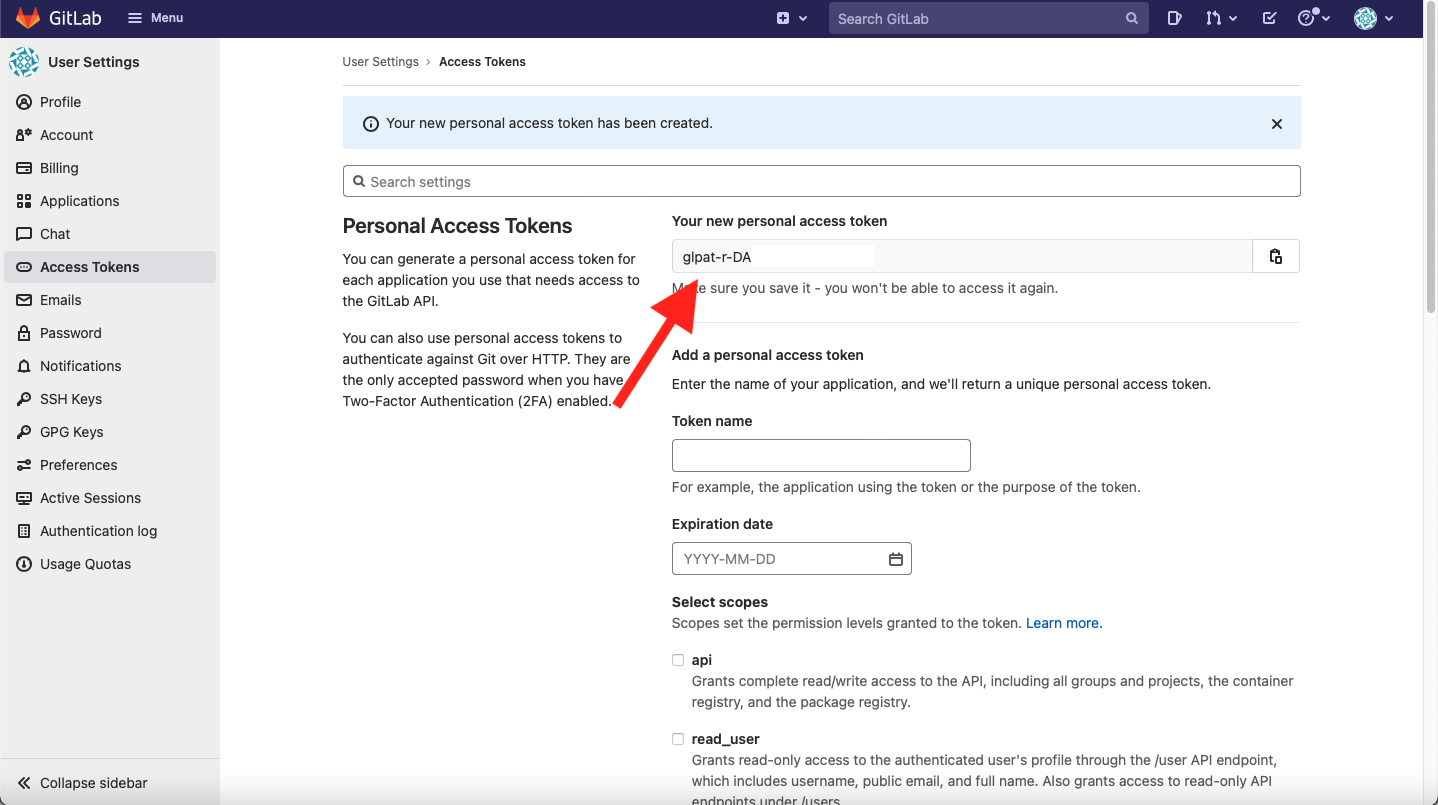The image size is (1438, 805).
Task: Click the info icon in alert banner
Action: pos(371,124)
